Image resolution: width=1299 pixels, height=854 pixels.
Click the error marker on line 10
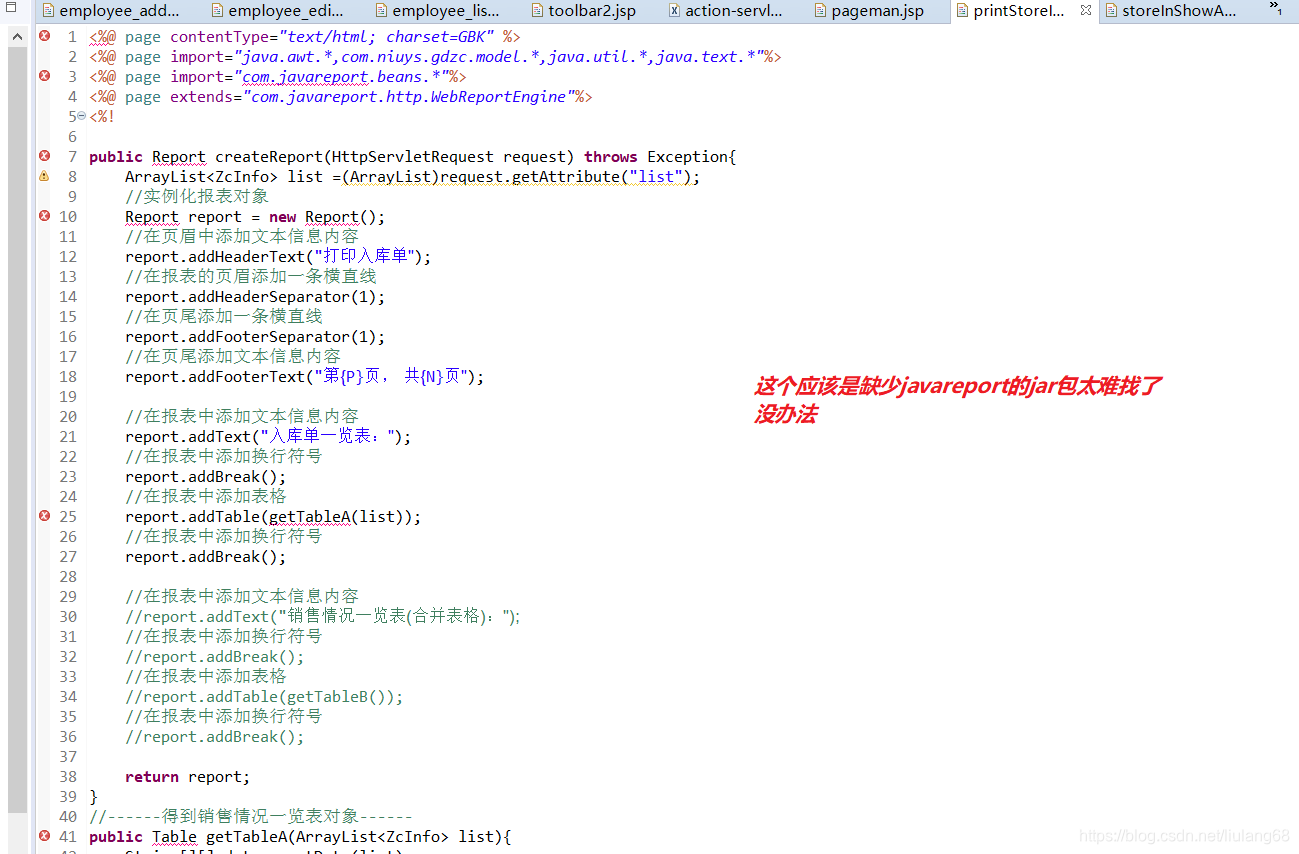44,216
